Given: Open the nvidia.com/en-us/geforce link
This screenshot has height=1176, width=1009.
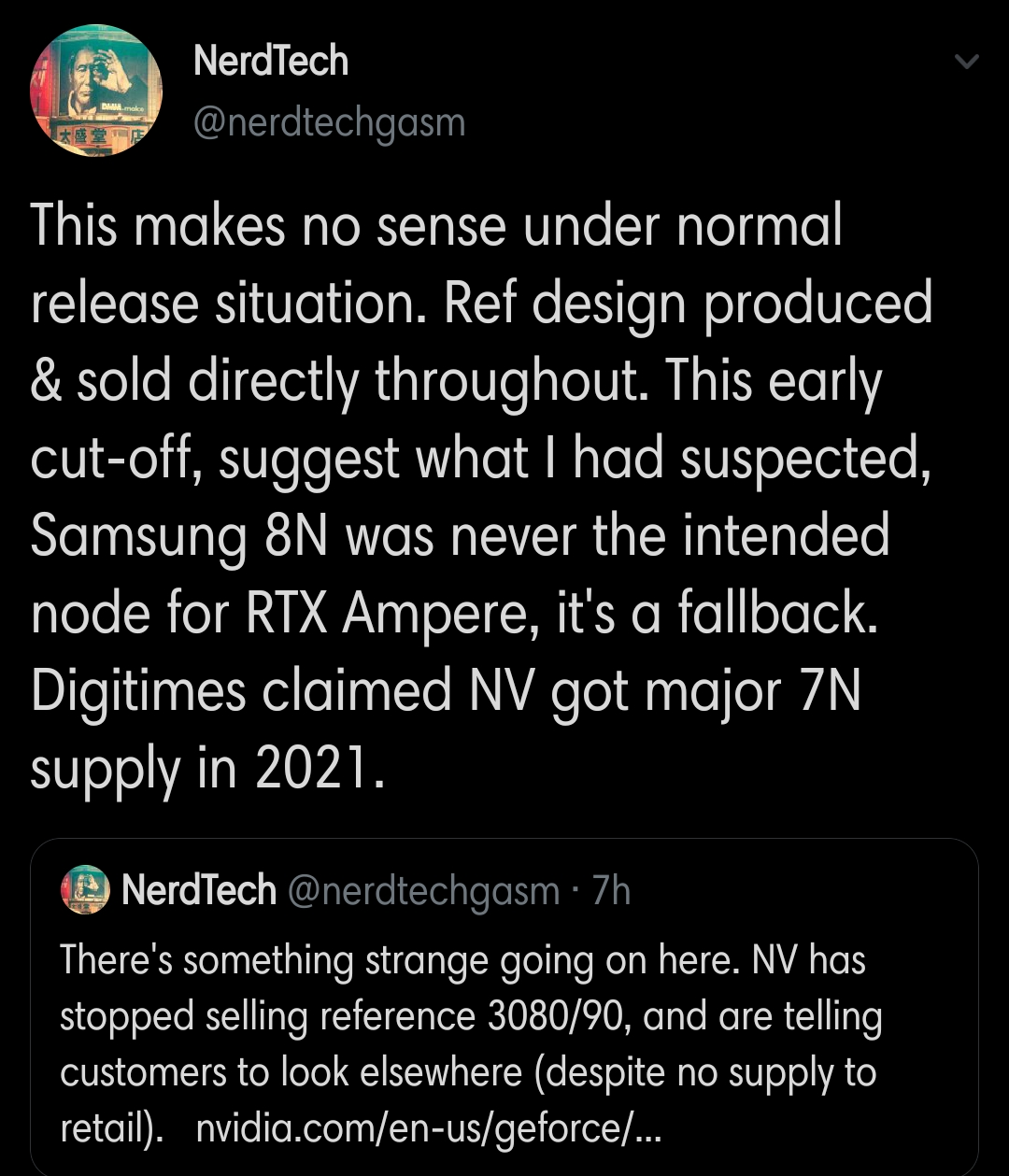Looking at the screenshot, I should tap(429, 1129).
